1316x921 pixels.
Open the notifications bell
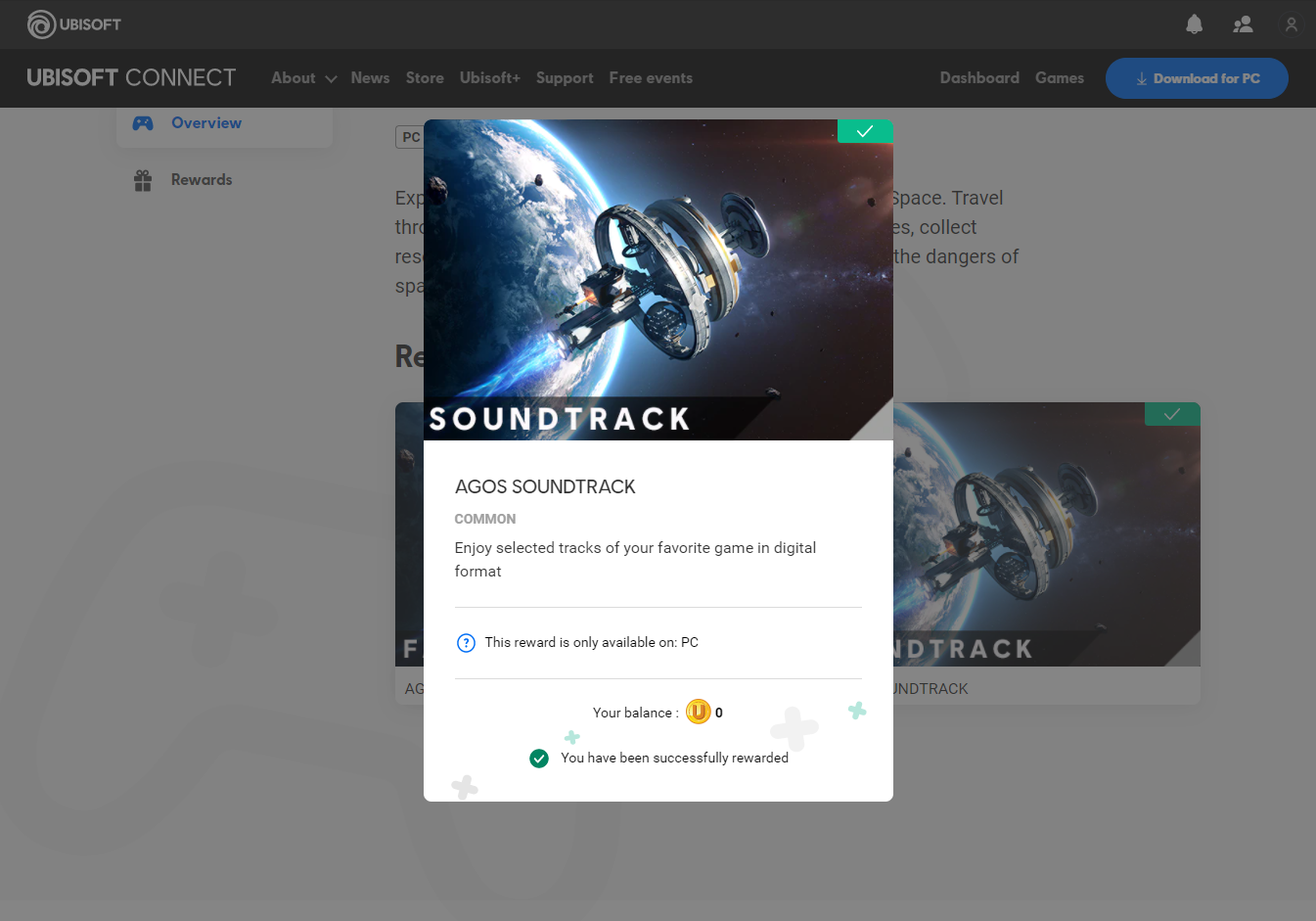click(1194, 24)
